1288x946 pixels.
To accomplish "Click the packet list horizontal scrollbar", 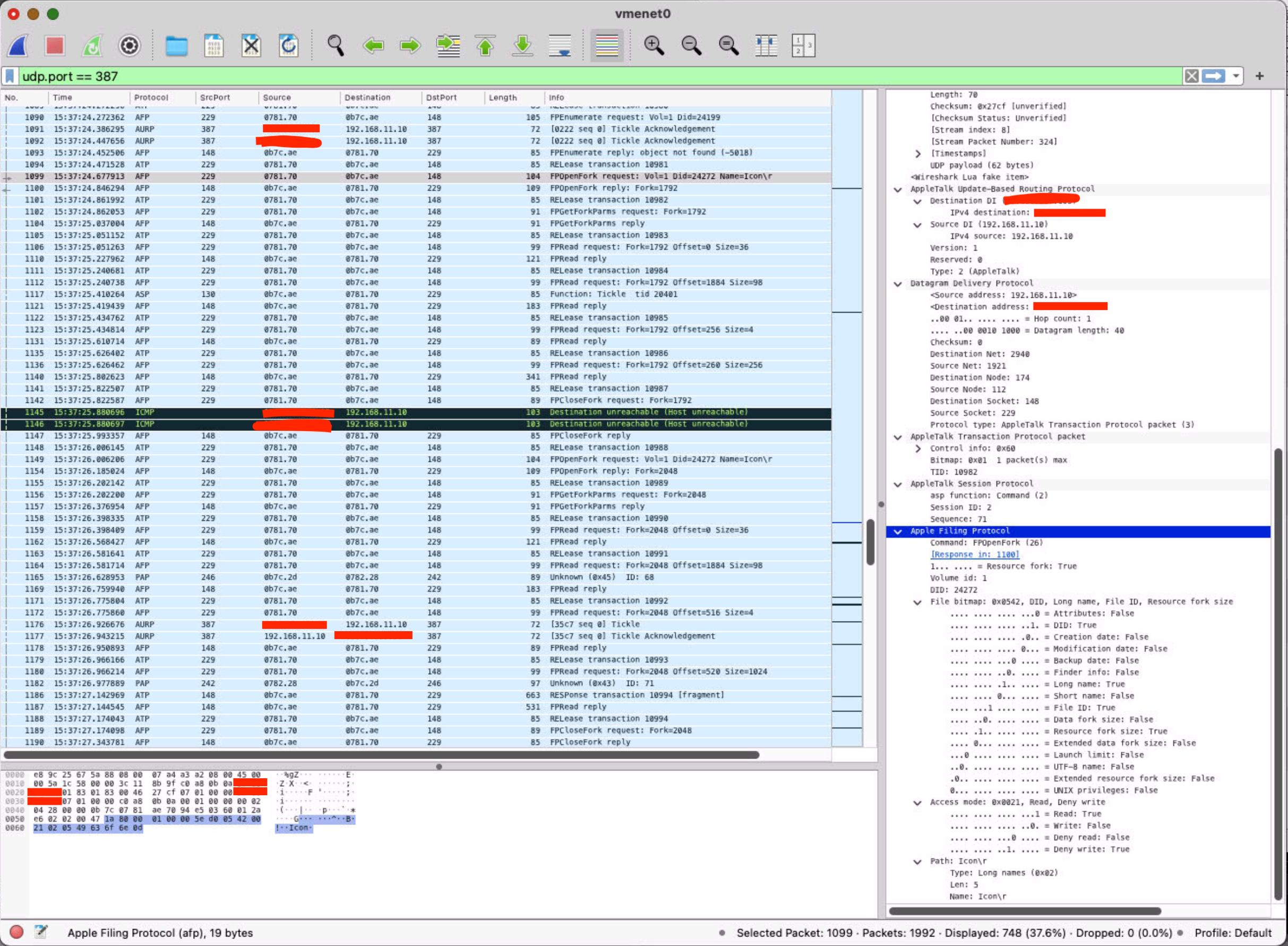I will [381, 755].
